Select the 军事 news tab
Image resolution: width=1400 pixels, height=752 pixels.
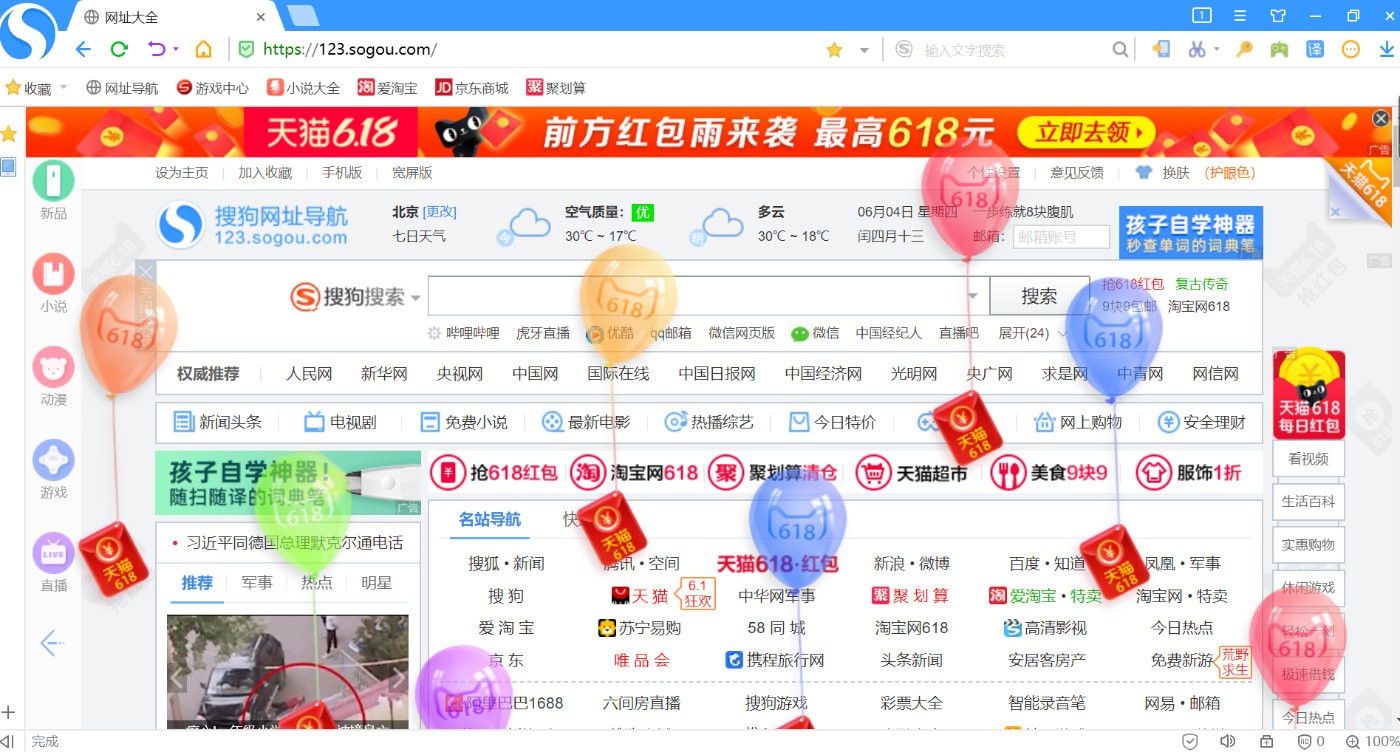point(257,582)
